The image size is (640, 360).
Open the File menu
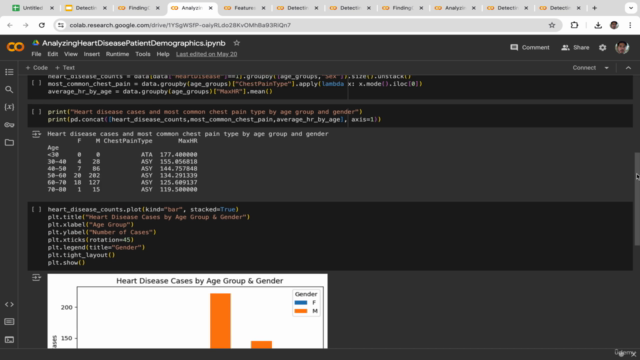click(36, 54)
